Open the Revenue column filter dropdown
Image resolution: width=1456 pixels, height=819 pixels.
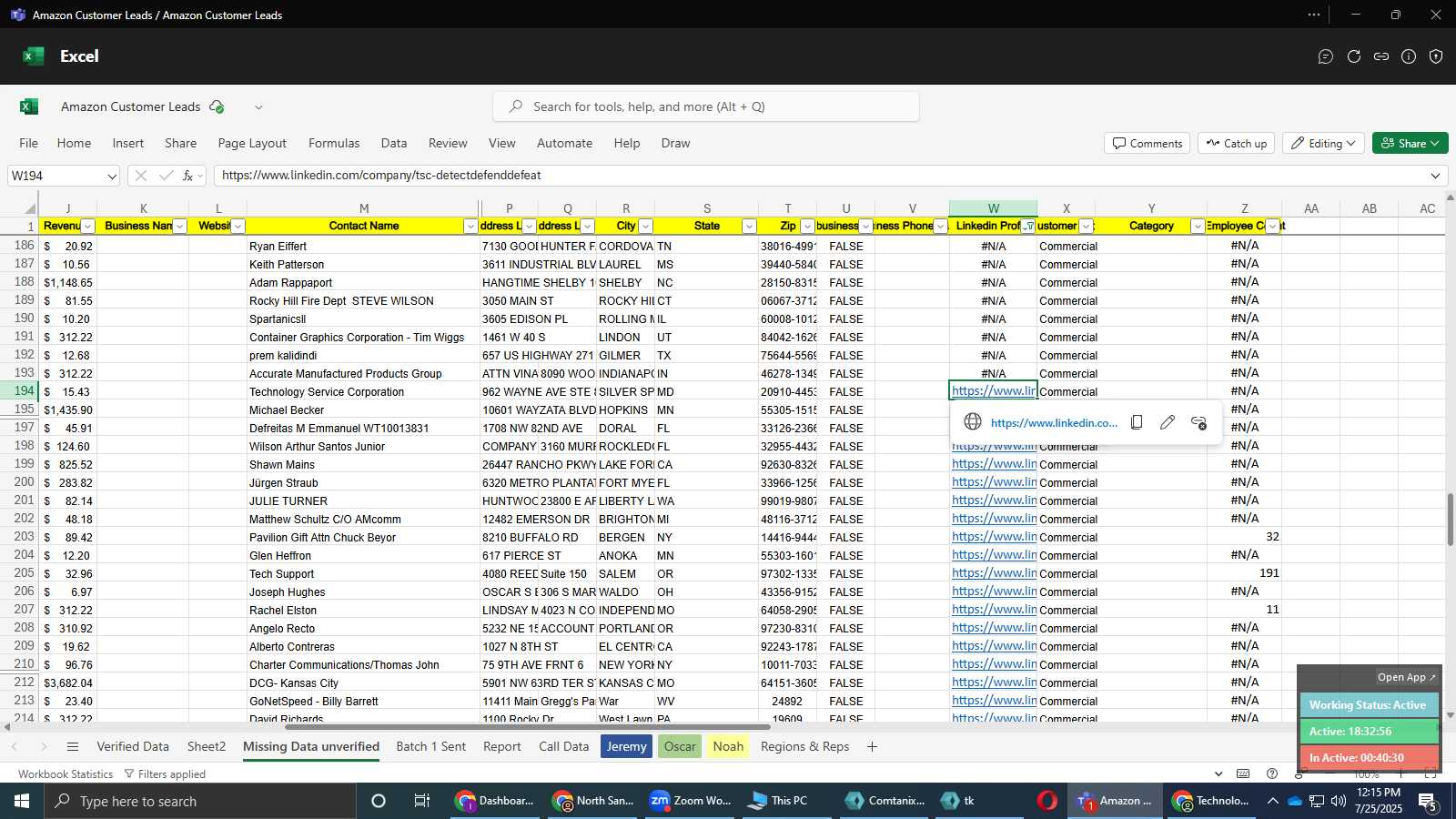point(88,227)
